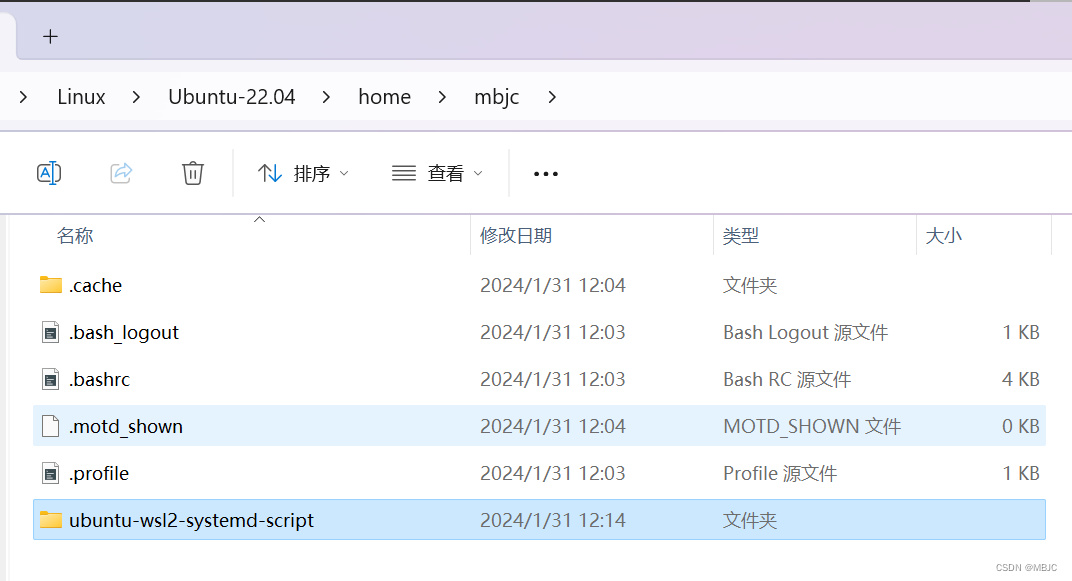The width and height of the screenshot is (1072, 581).
Task: Open the 查看 view dropdown
Action: [x=437, y=173]
